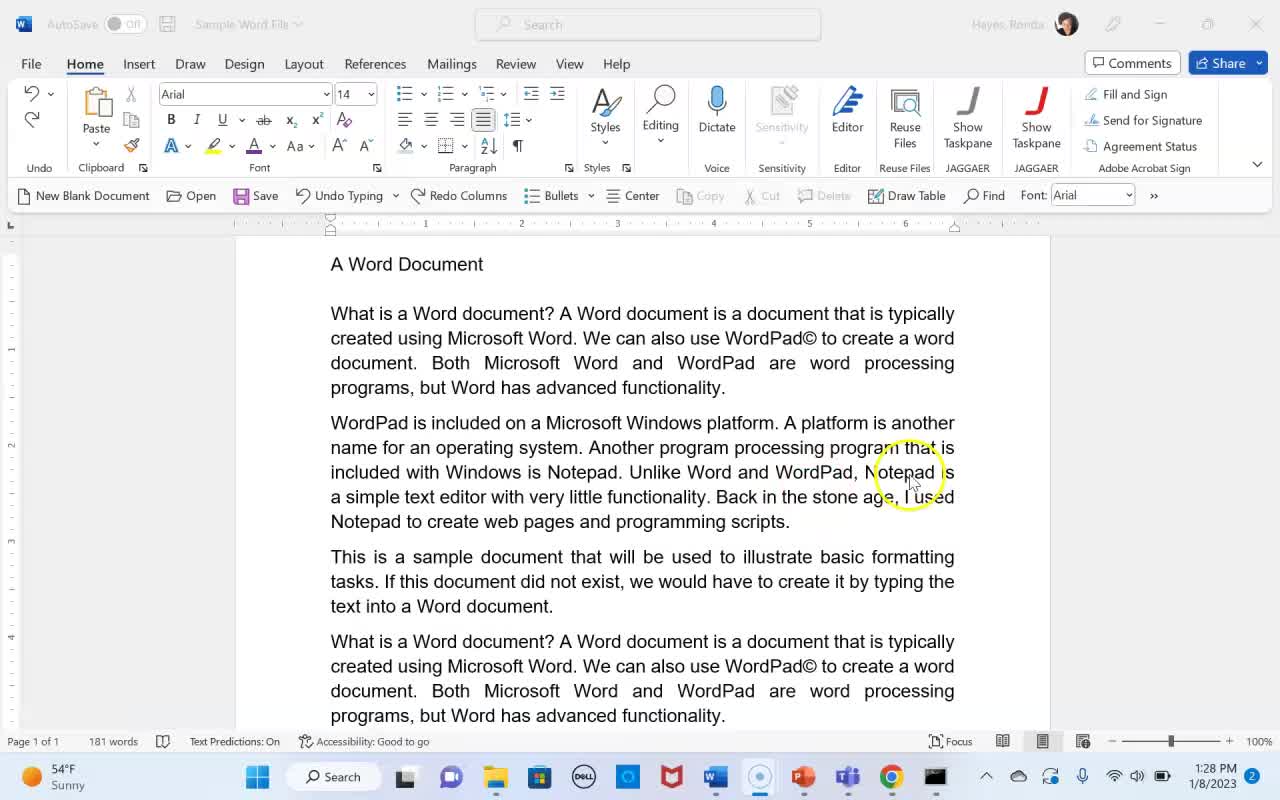Decrease paragraph indent
Screen dimensions: 1280x800
[x=531, y=94]
